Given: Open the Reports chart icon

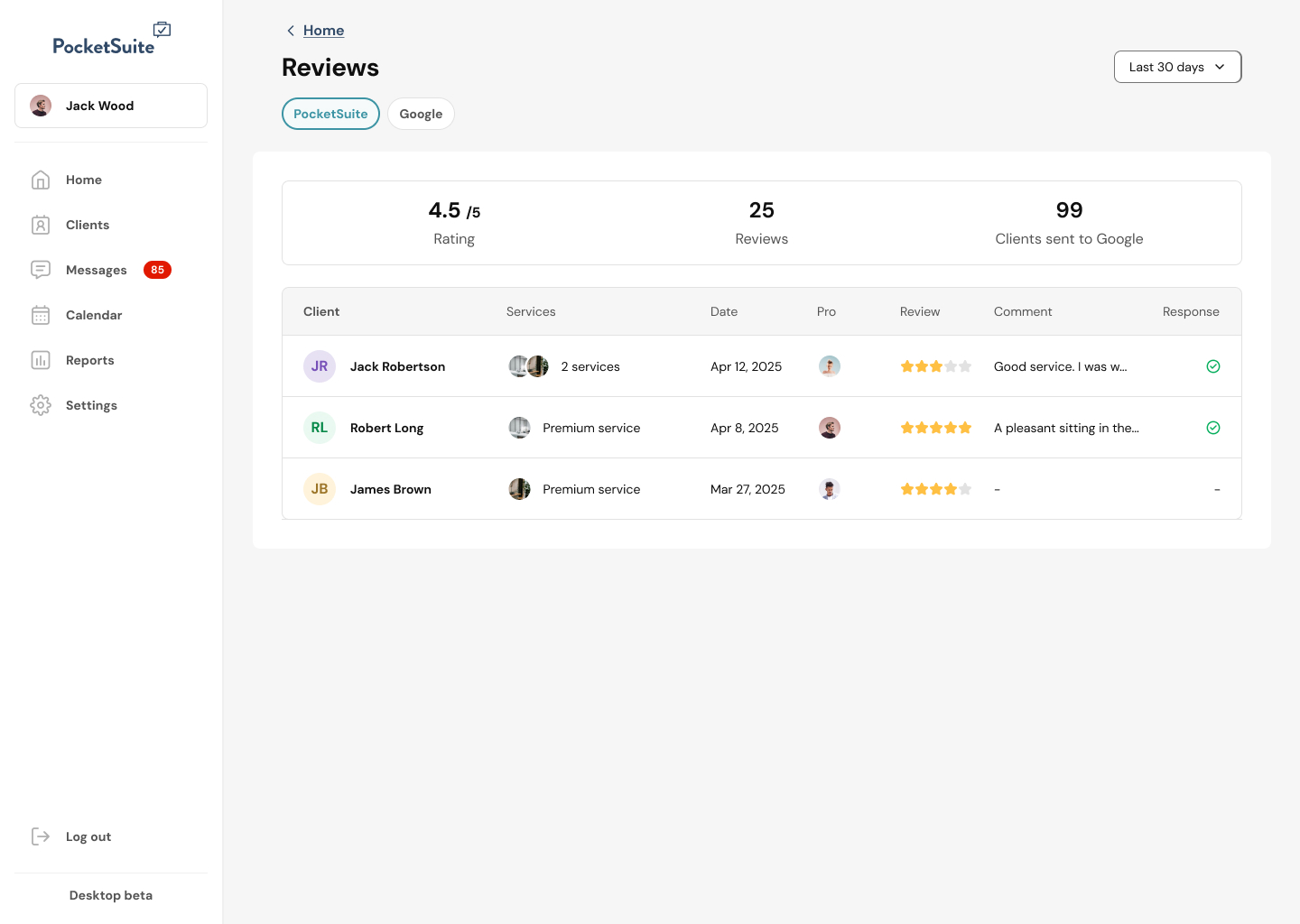Looking at the screenshot, I should point(41,360).
